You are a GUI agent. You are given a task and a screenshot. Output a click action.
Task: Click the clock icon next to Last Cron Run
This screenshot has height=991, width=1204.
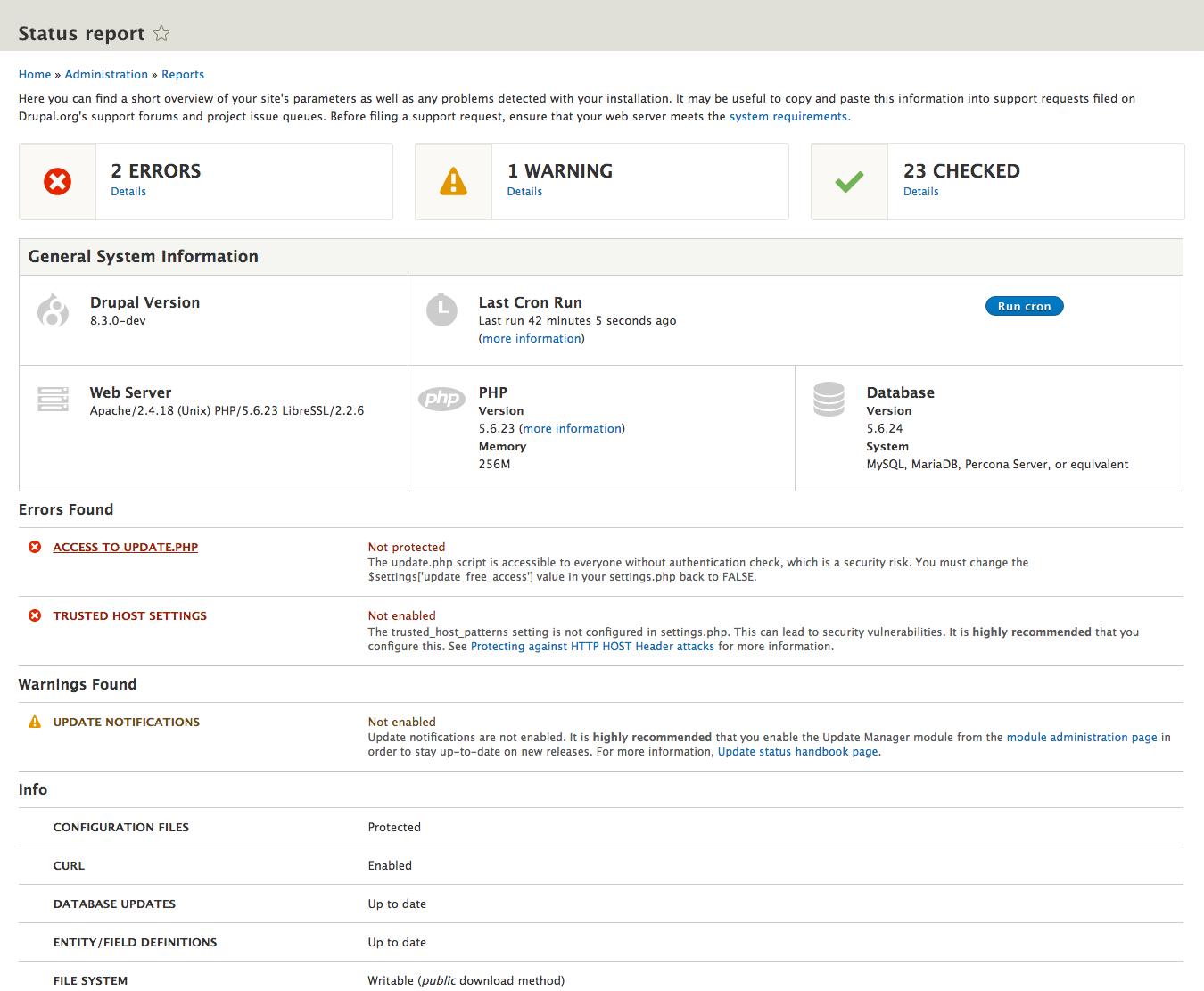coord(441,310)
